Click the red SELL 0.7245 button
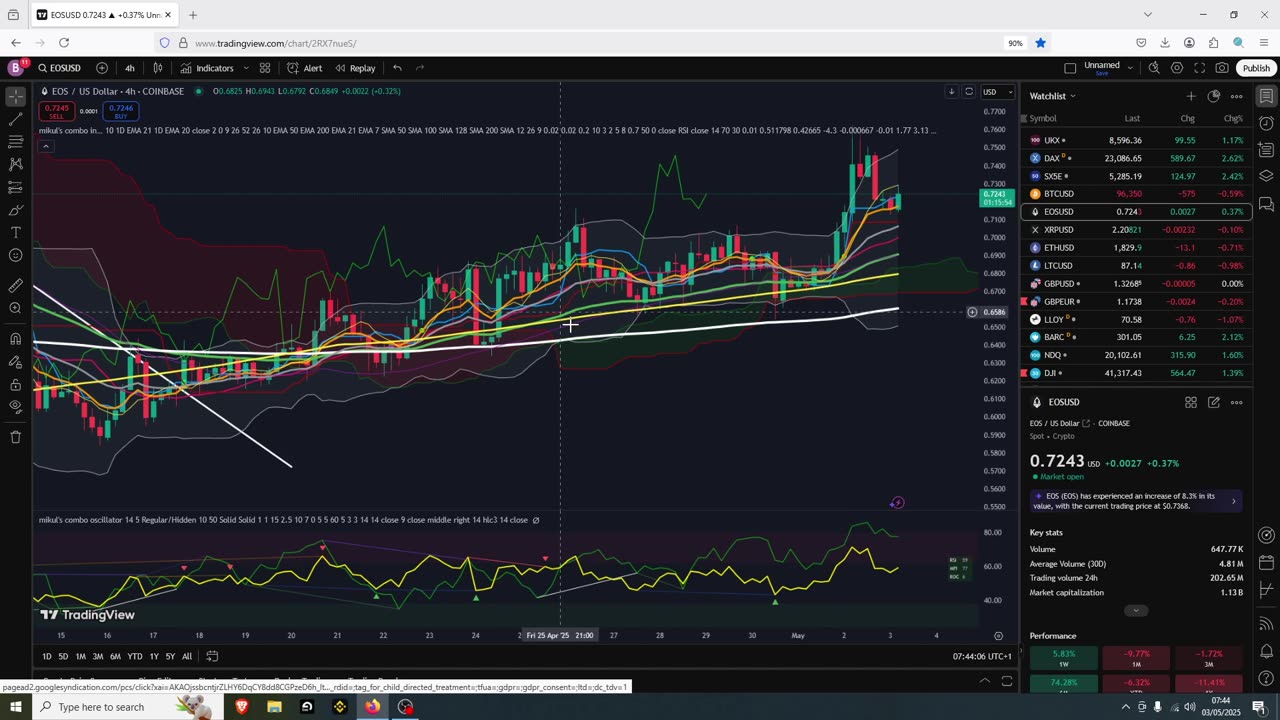 click(57, 111)
